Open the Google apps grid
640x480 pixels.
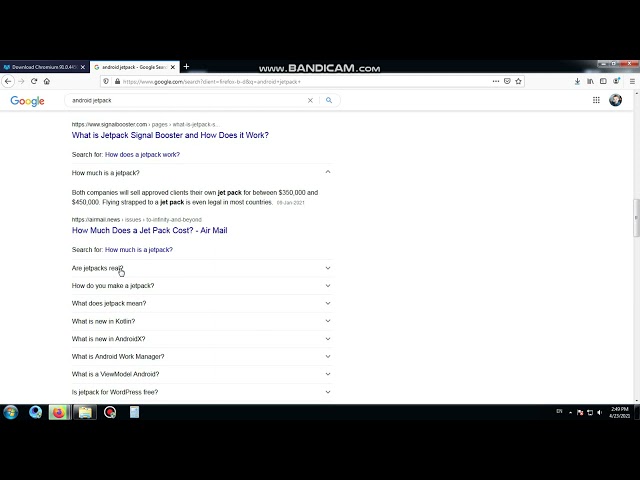(596, 100)
